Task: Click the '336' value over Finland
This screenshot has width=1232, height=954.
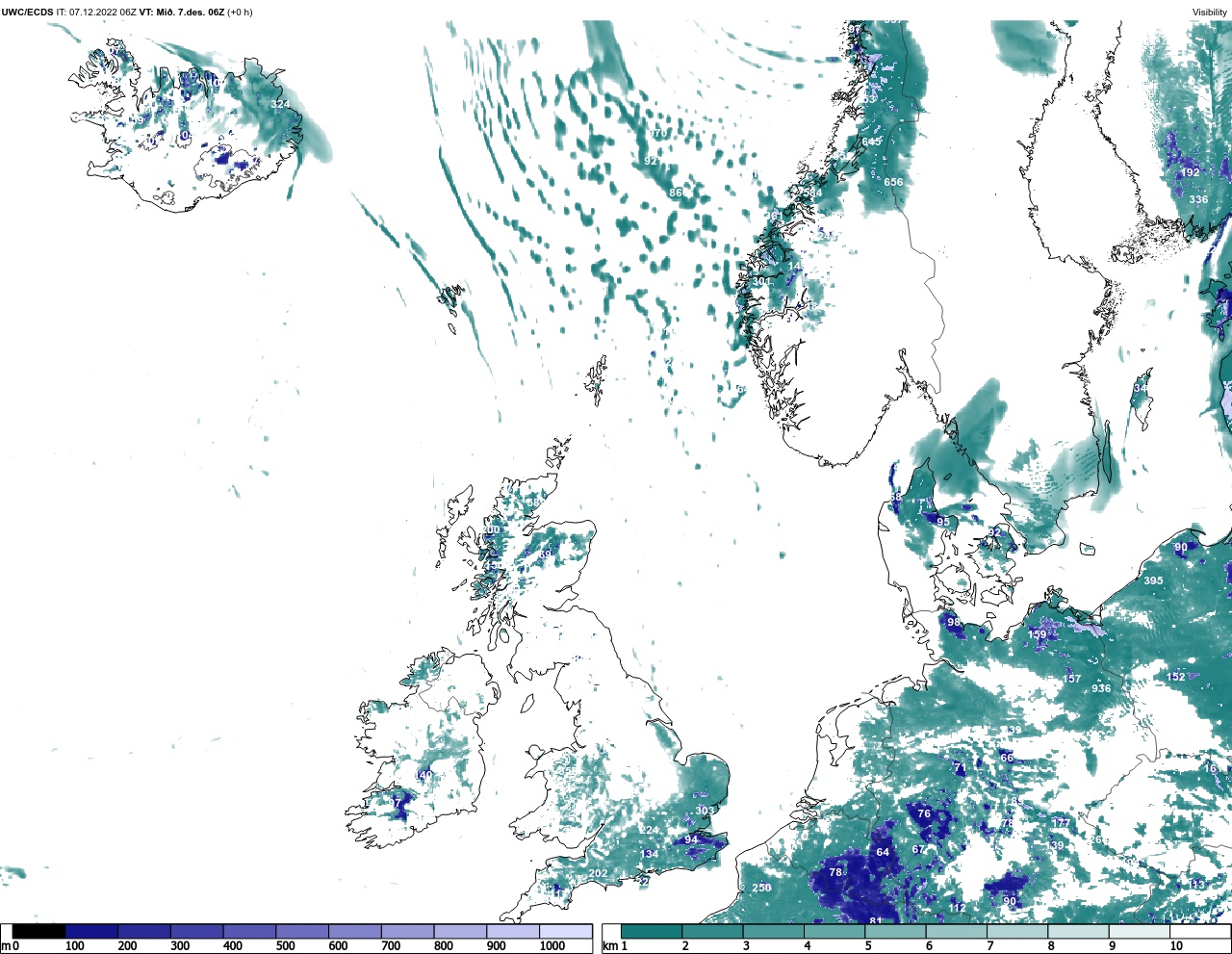Action: click(1198, 199)
